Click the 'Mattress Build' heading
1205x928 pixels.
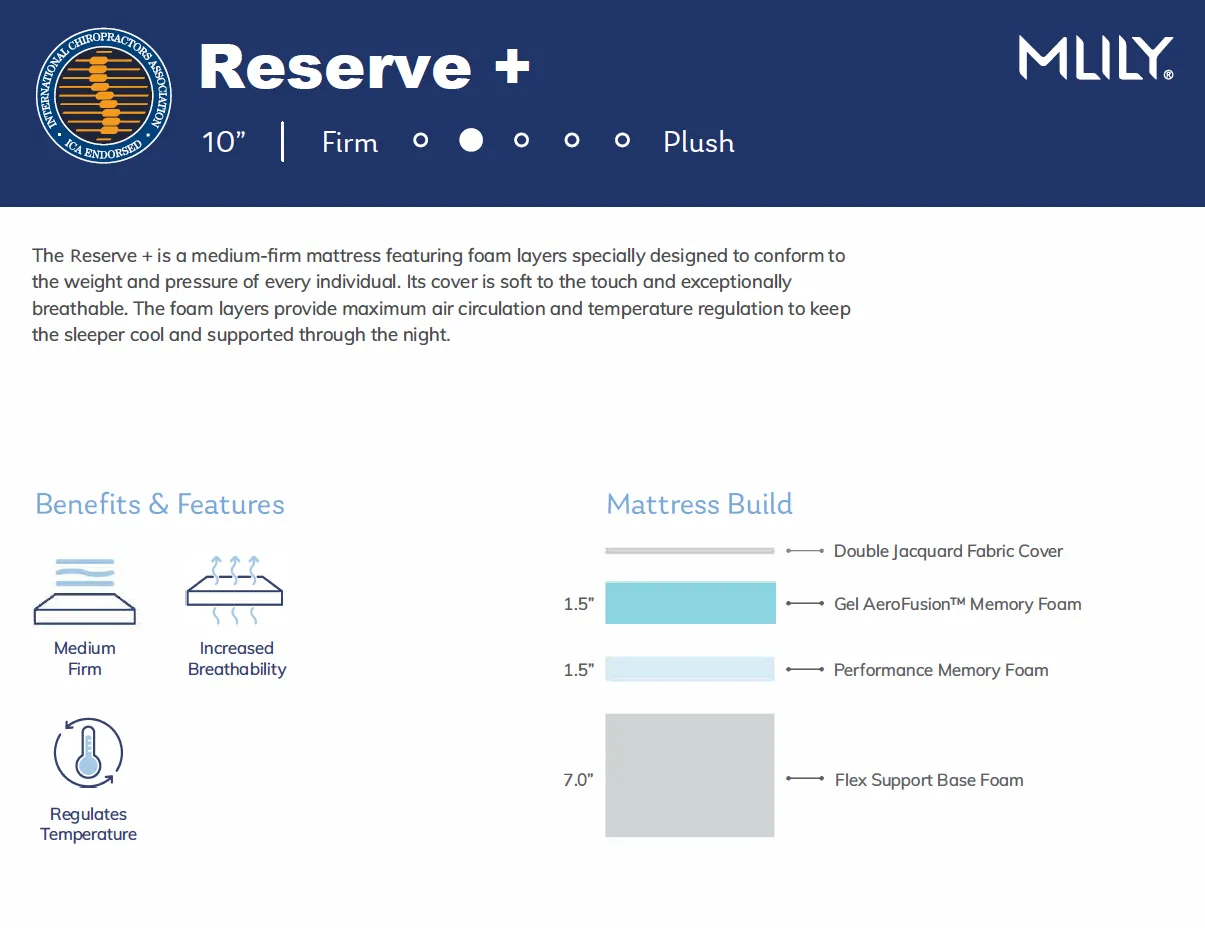click(700, 504)
